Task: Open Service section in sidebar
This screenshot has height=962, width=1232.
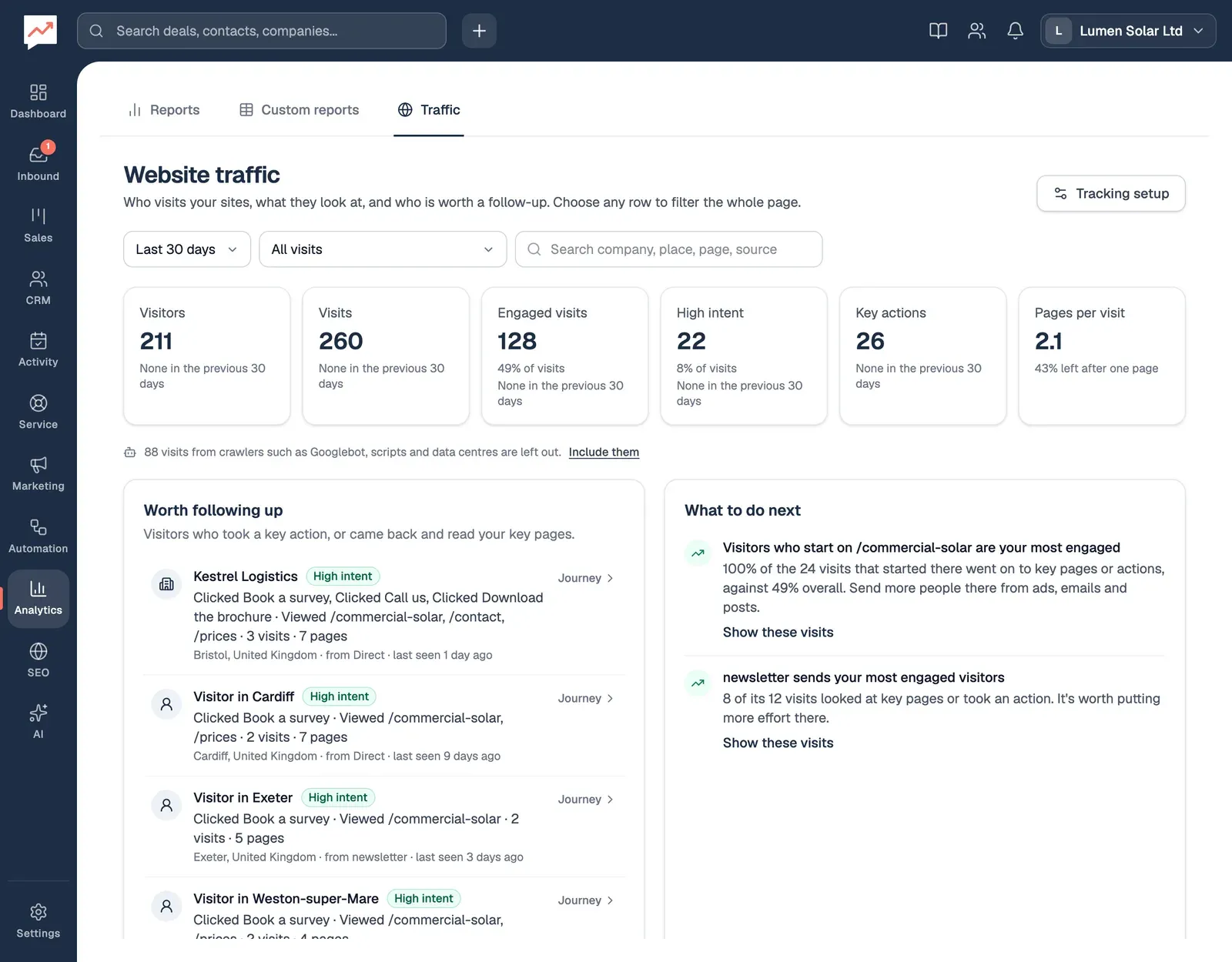Action: (x=38, y=413)
